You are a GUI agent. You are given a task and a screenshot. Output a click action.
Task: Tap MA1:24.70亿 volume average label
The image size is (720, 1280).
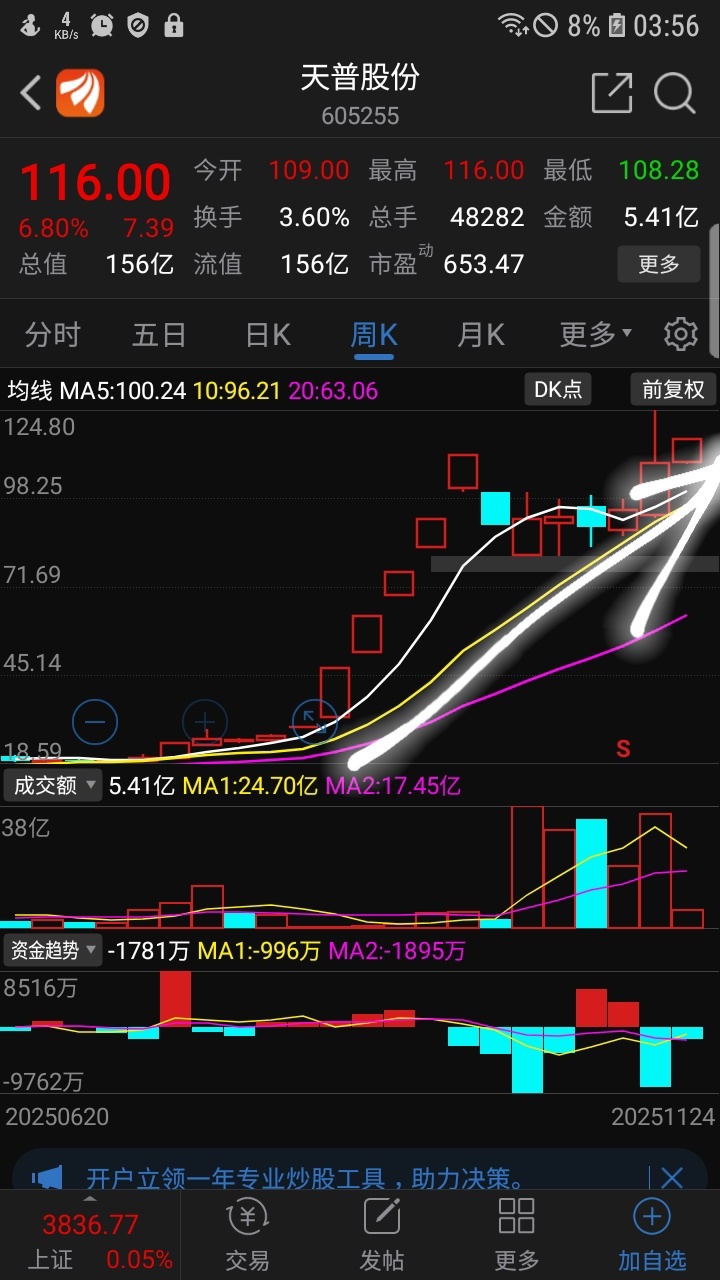click(x=250, y=786)
